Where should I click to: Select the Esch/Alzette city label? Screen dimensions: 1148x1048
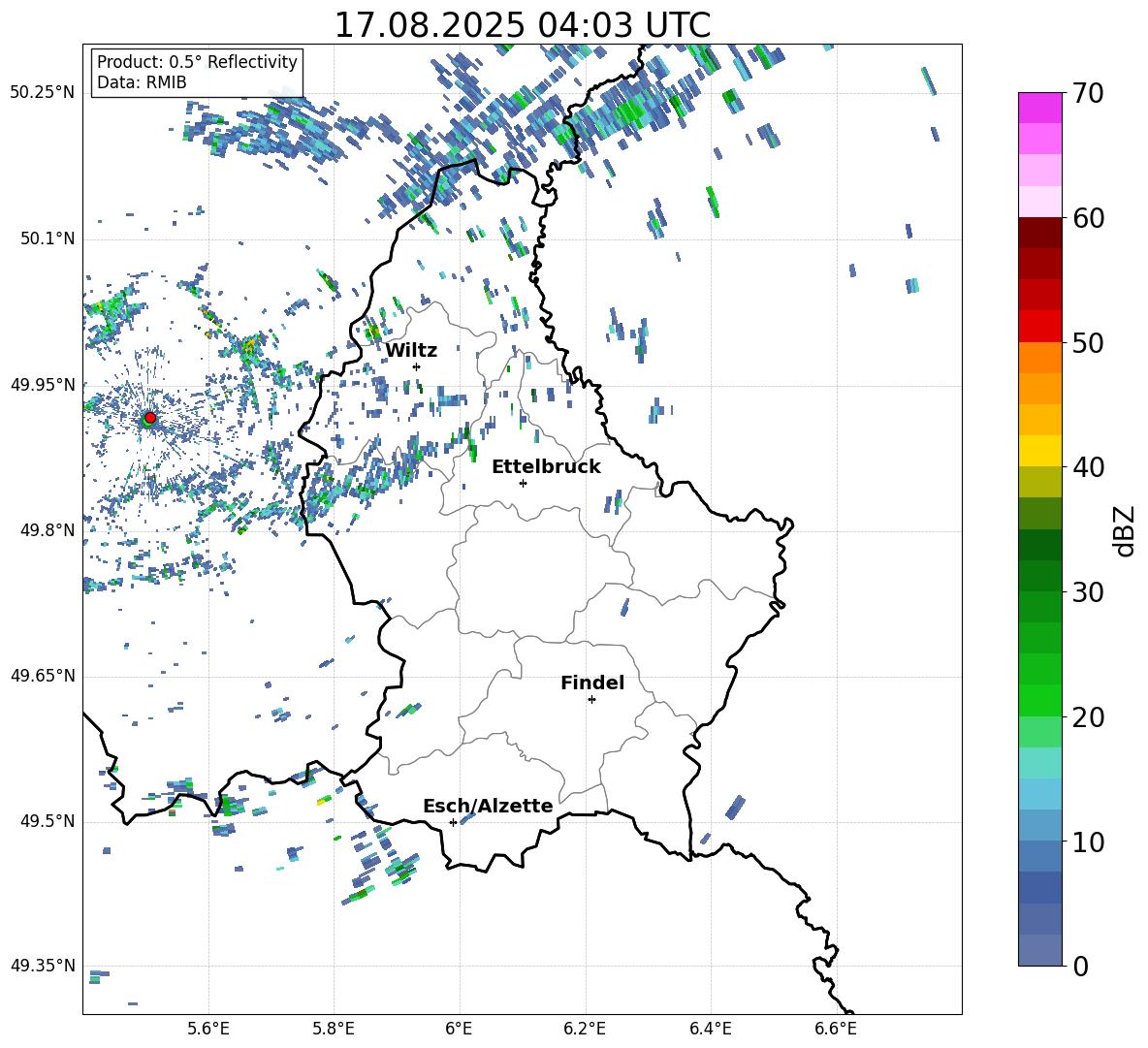(x=488, y=806)
